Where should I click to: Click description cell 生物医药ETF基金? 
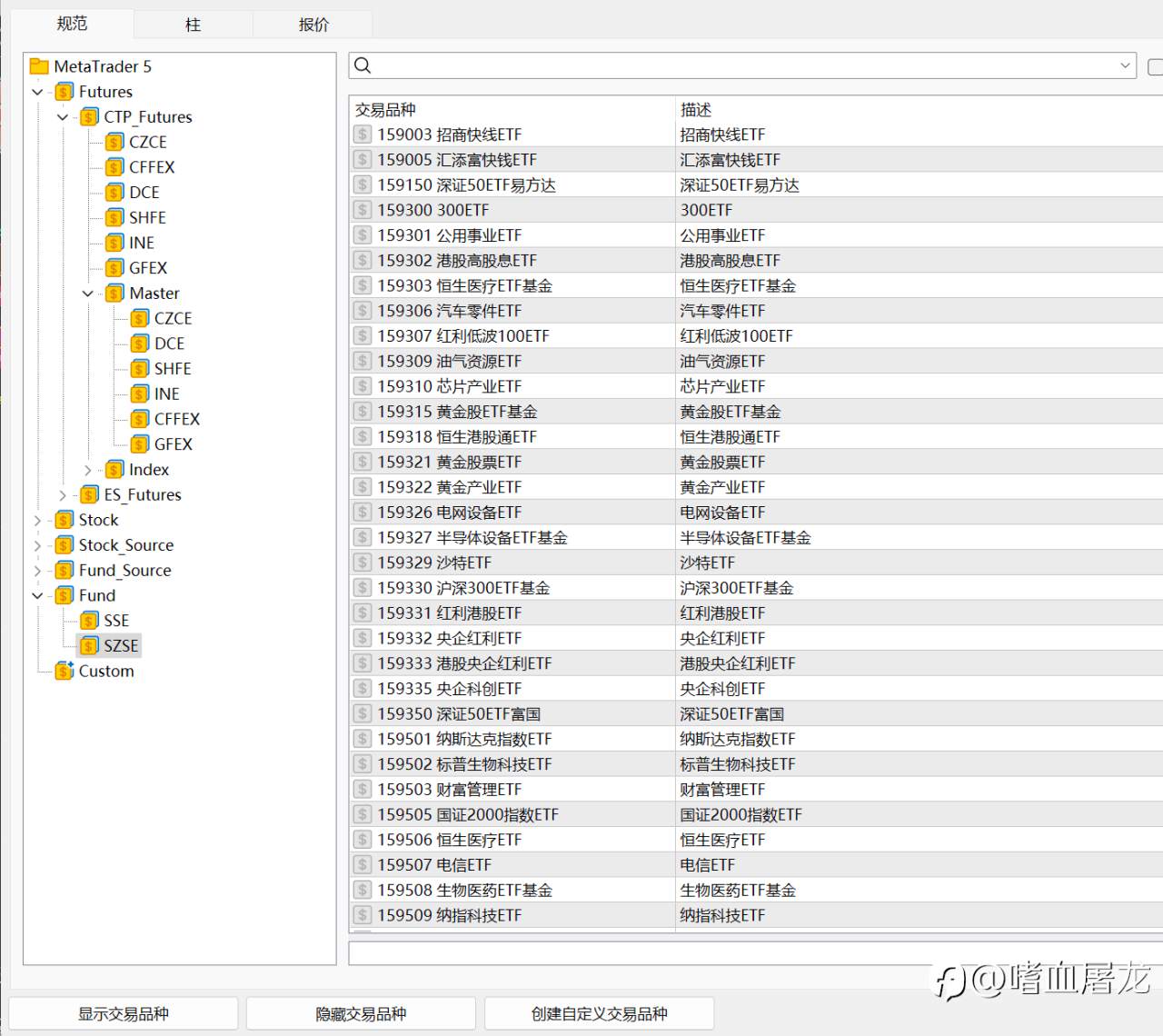pyautogui.click(x=739, y=891)
